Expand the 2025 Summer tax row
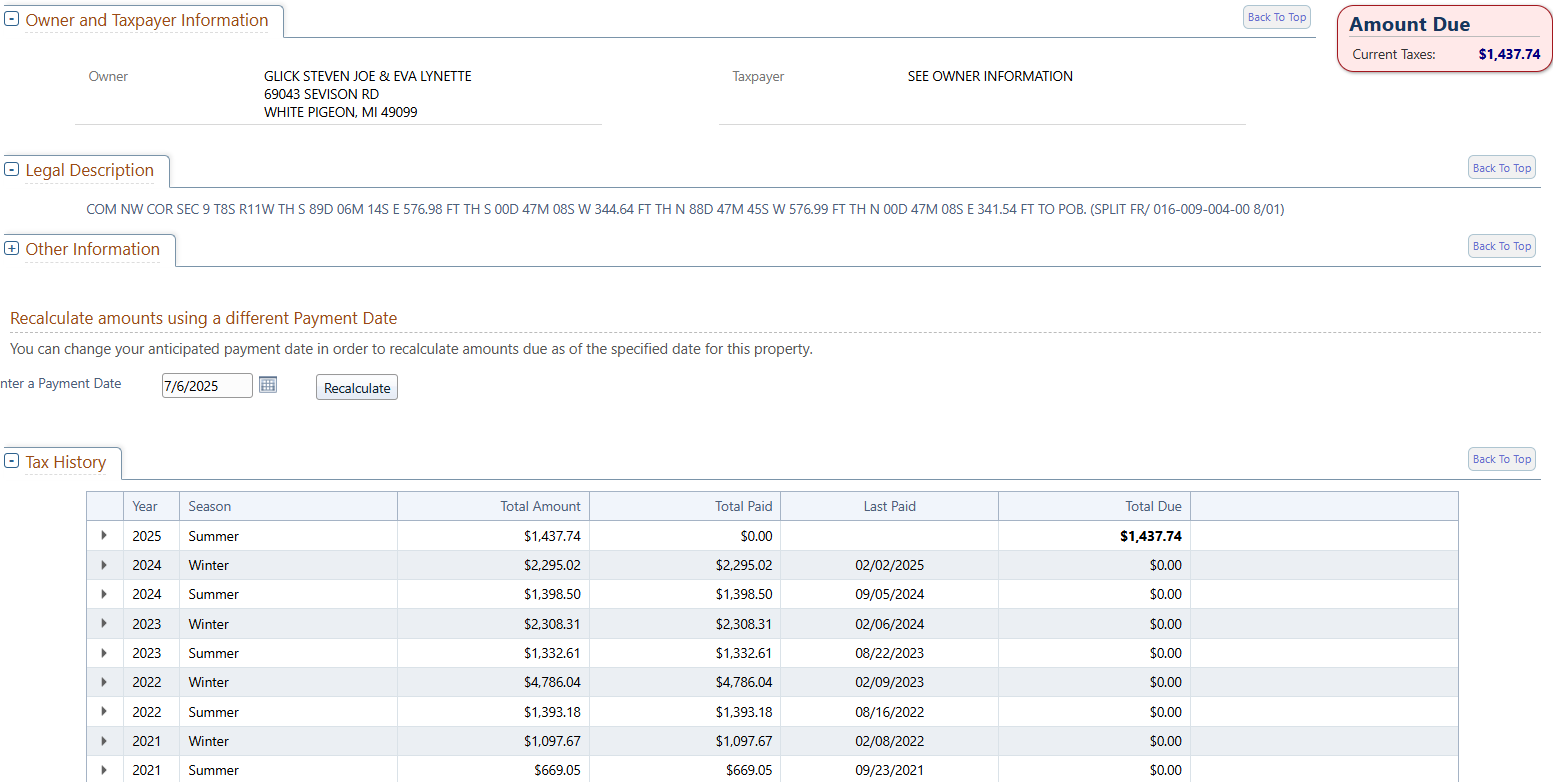 click(x=104, y=536)
